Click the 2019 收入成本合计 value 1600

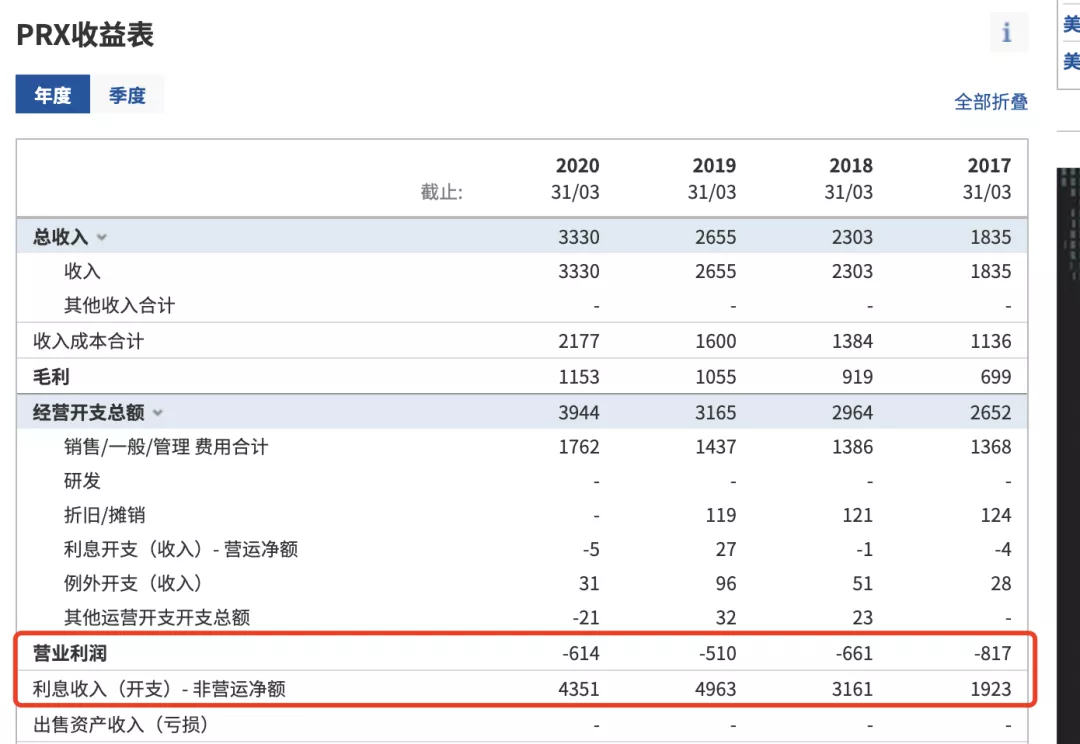click(x=715, y=341)
